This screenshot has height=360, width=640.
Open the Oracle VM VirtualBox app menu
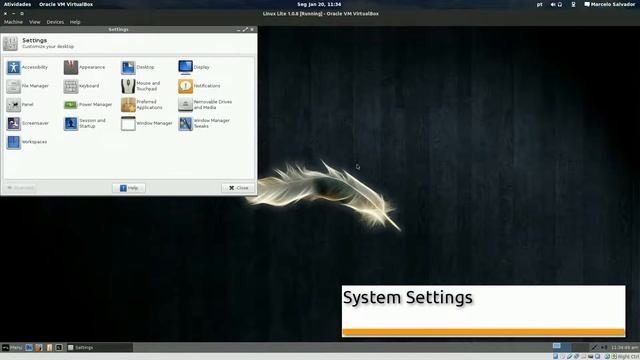point(66,4)
